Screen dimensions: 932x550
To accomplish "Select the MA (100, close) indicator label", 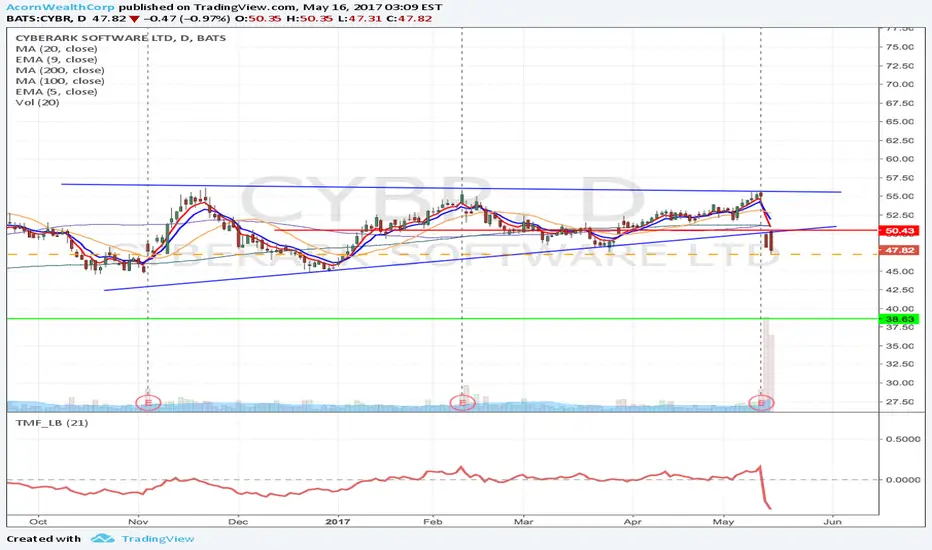I will coord(60,81).
